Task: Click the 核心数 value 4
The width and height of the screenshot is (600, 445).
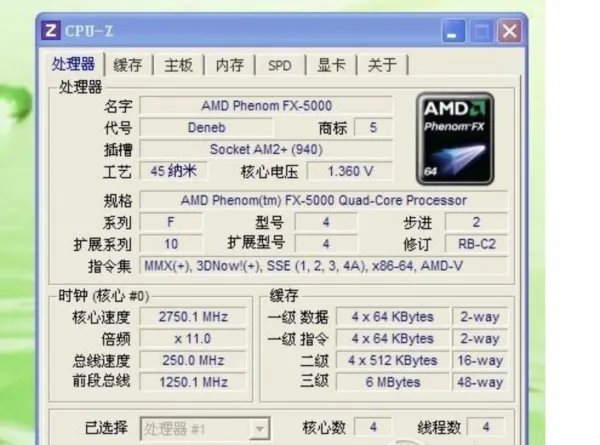Action: coord(373,427)
